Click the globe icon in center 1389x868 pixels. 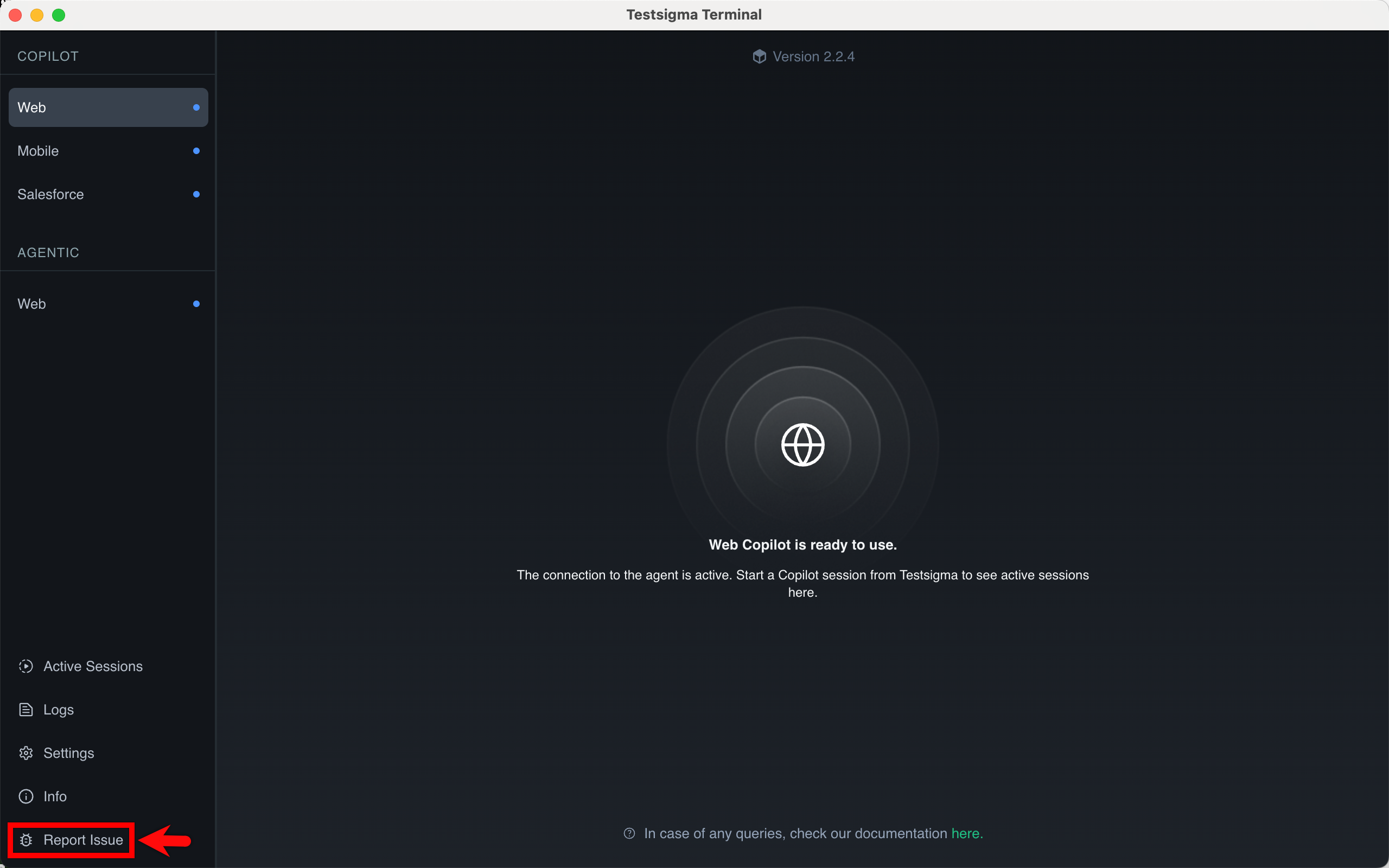click(802, 444)
